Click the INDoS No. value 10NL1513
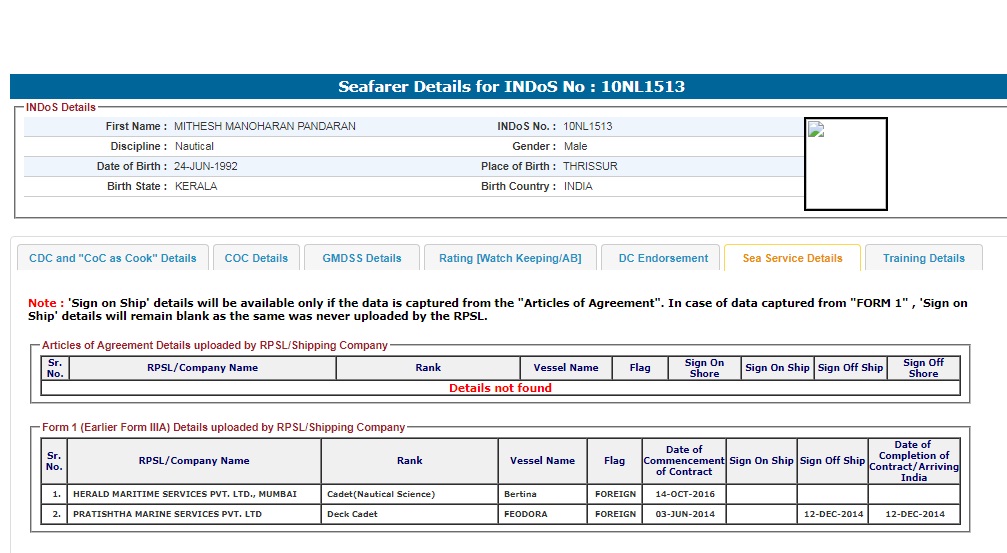The image size is (1007, 553). (588, 127)
